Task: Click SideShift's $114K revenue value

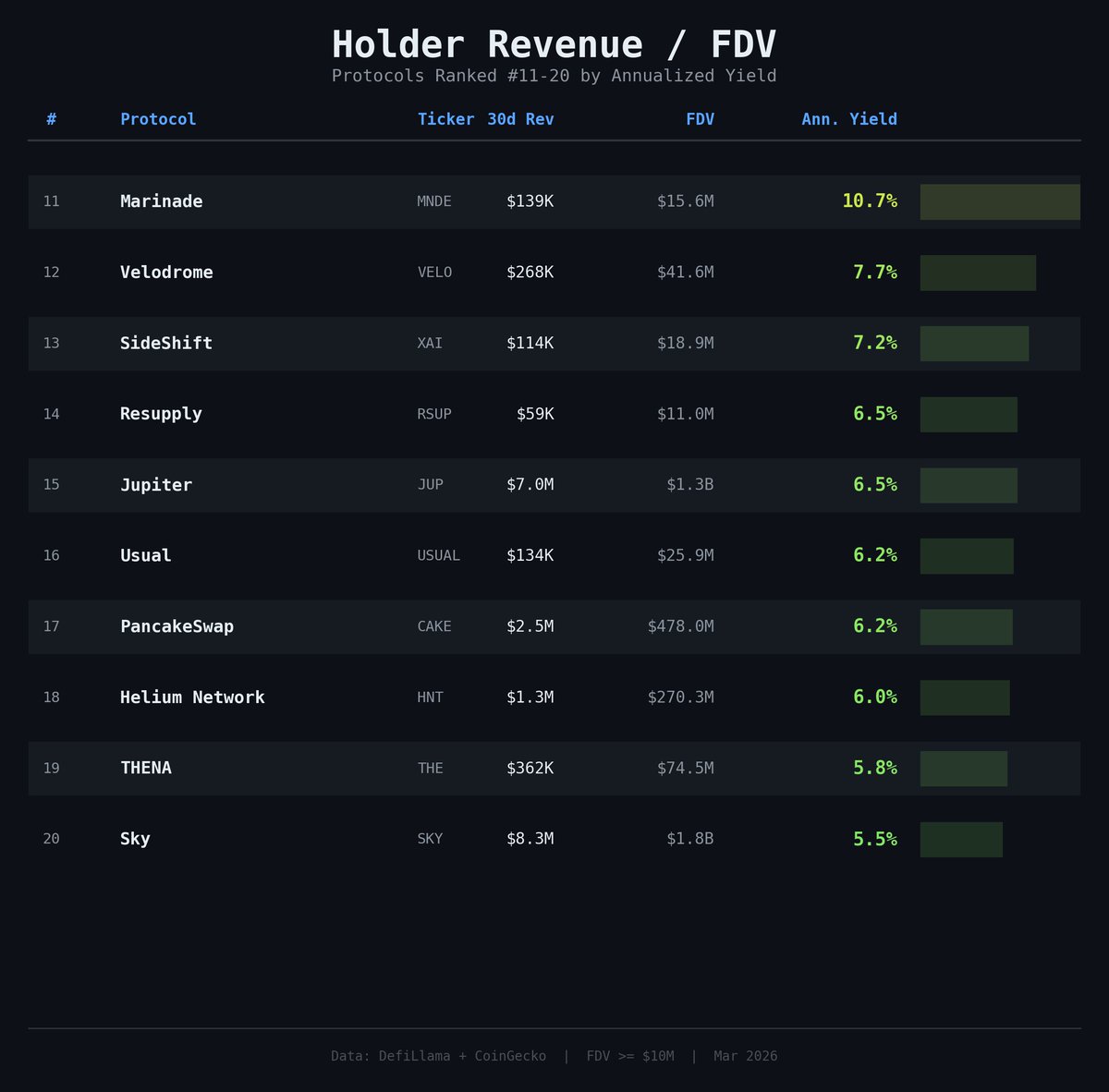Action: (530, 343)
